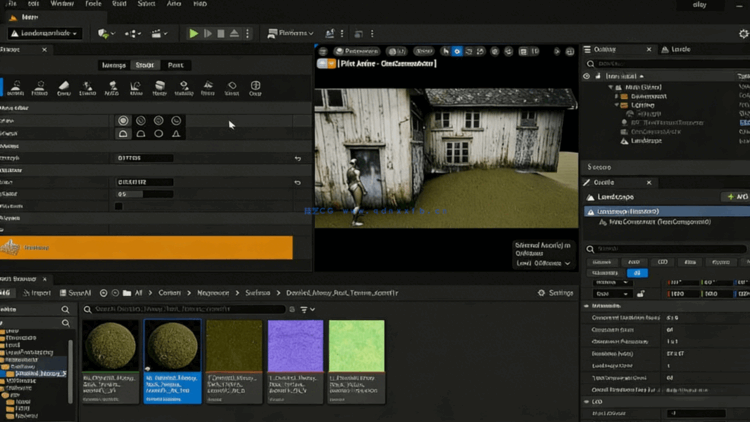This screenshot has width=750, height=422.
Task: Select the Ramp landscape tool
Action: tap(112, 88)
